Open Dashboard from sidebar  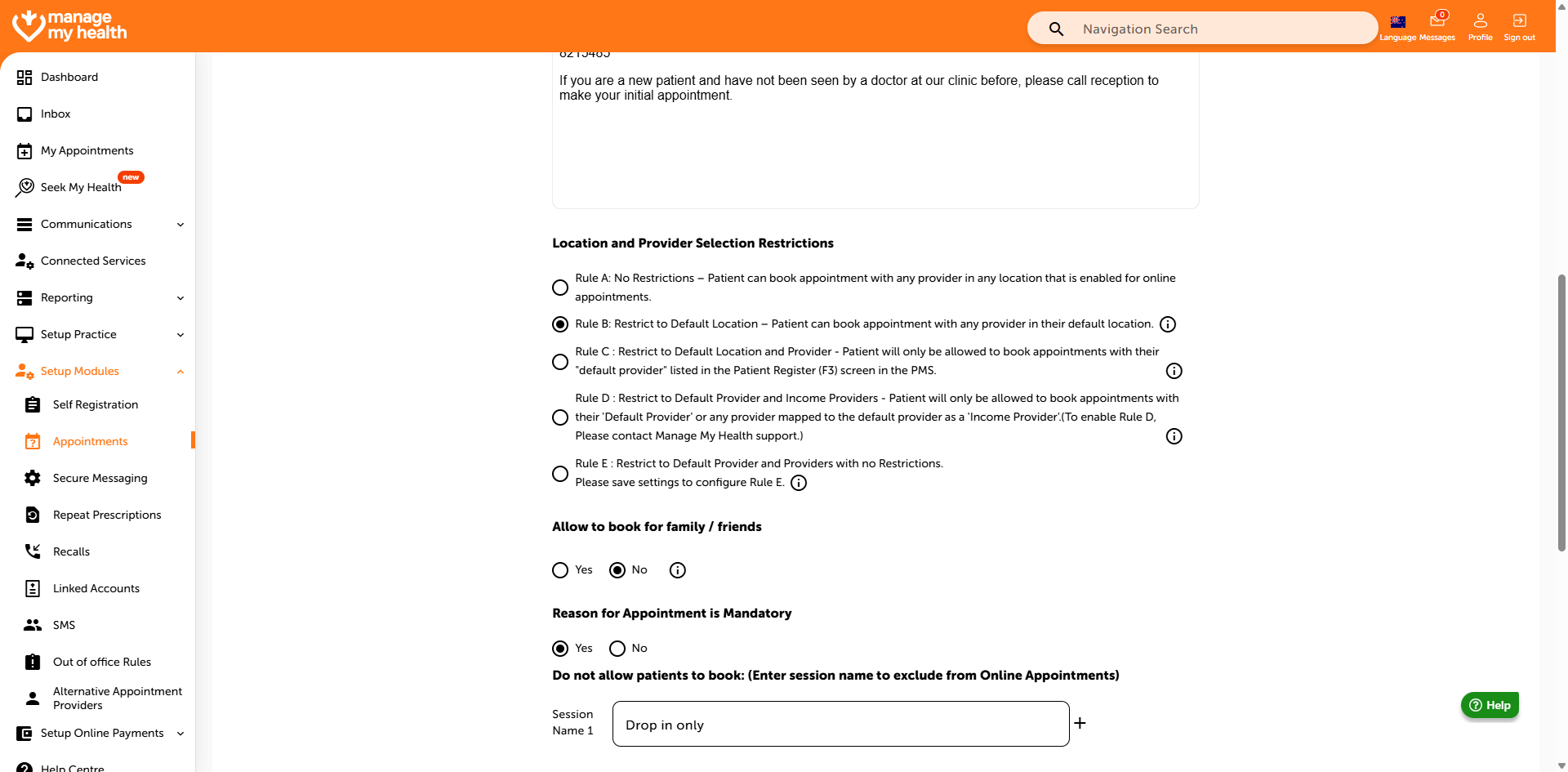[x=69, y=78]
